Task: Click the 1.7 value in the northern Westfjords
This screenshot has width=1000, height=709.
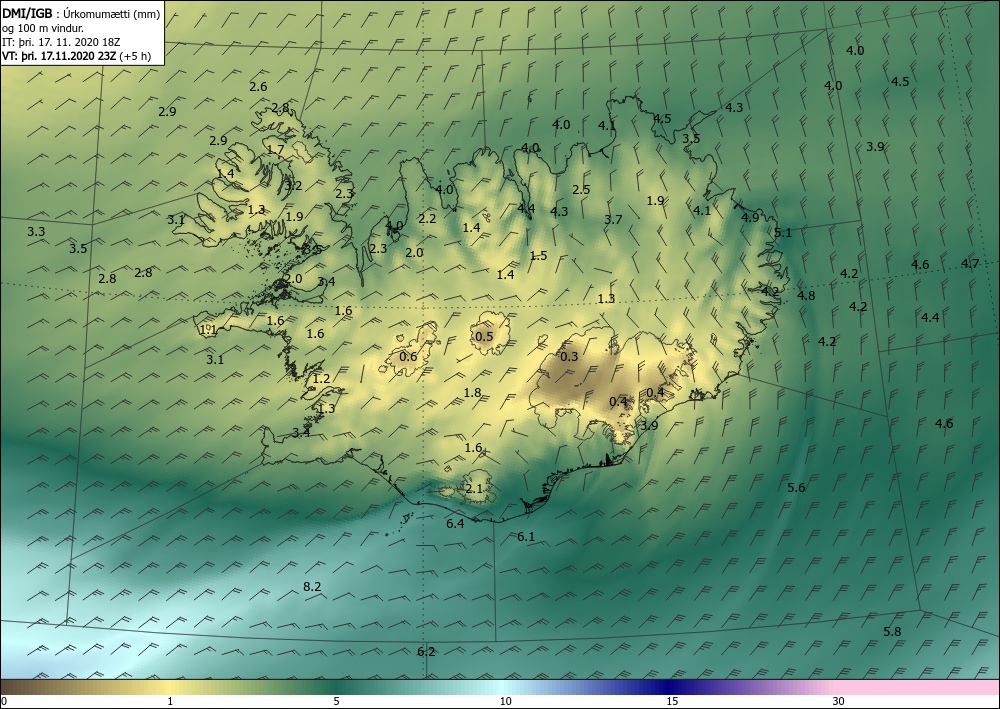Action: pos(276,150)
